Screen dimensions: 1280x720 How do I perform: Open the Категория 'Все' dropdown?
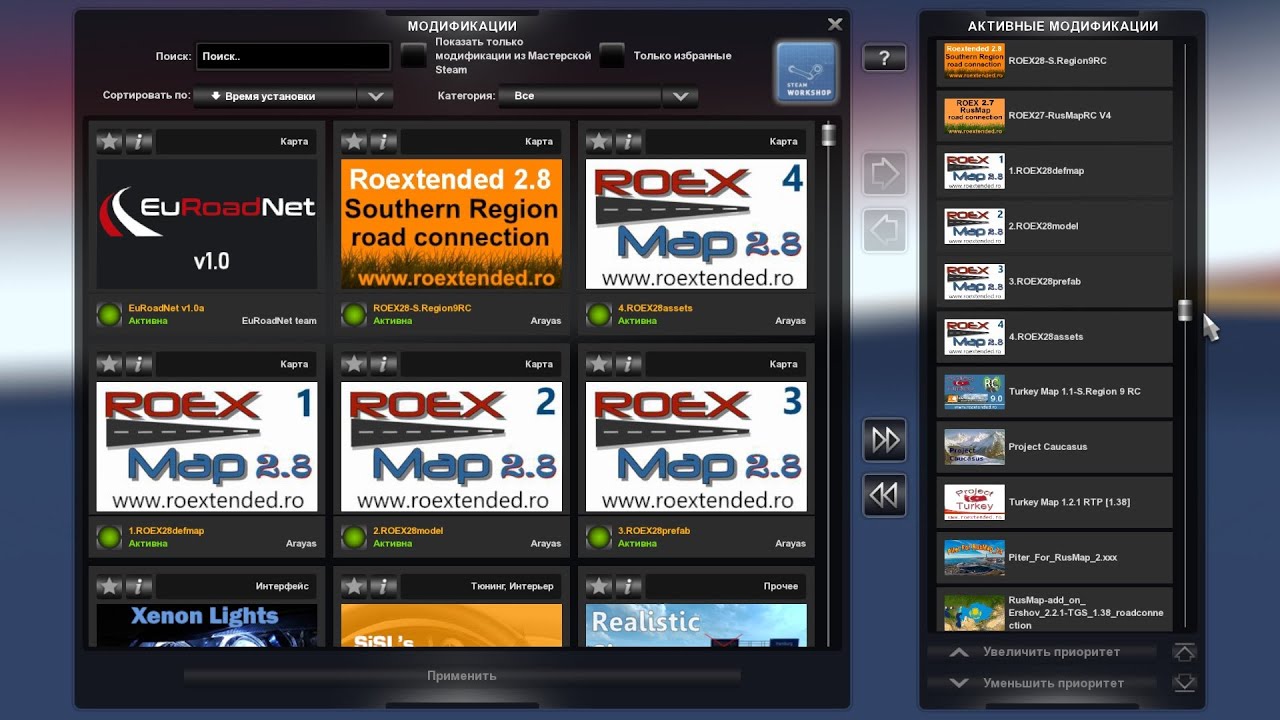[x=580, y=96]
